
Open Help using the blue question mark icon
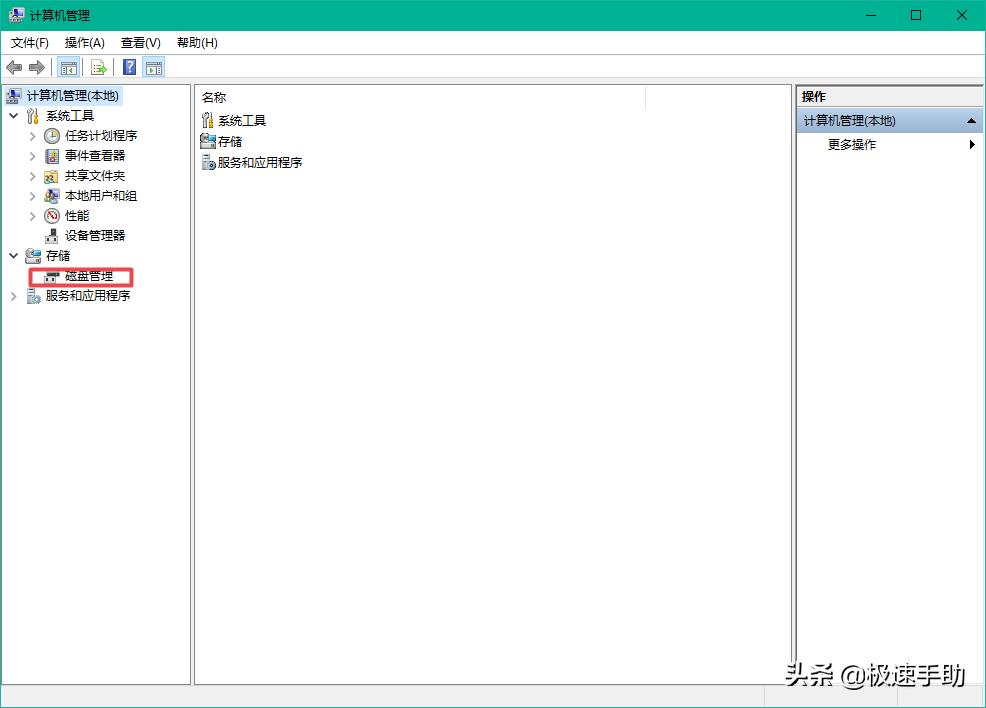point(126,66)
